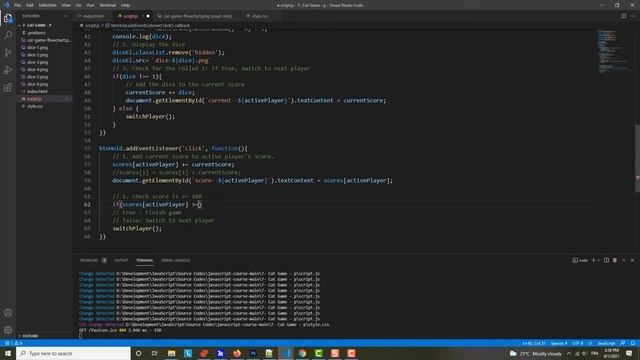Click the notifications bell in status bar
The image size is (640, 360).
[633, 343]
